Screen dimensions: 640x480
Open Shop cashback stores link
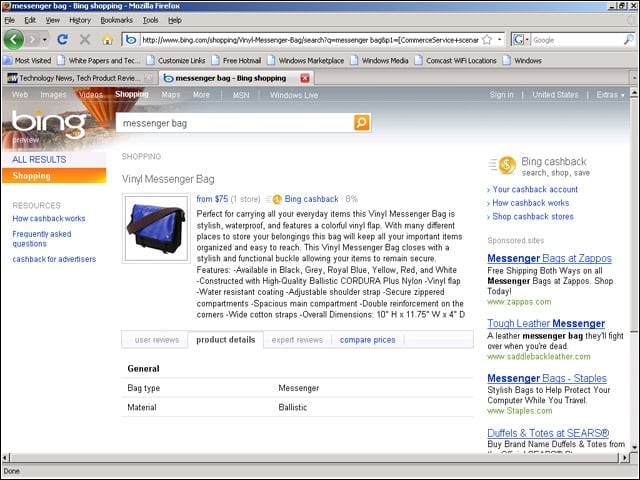tap(533, 216)
